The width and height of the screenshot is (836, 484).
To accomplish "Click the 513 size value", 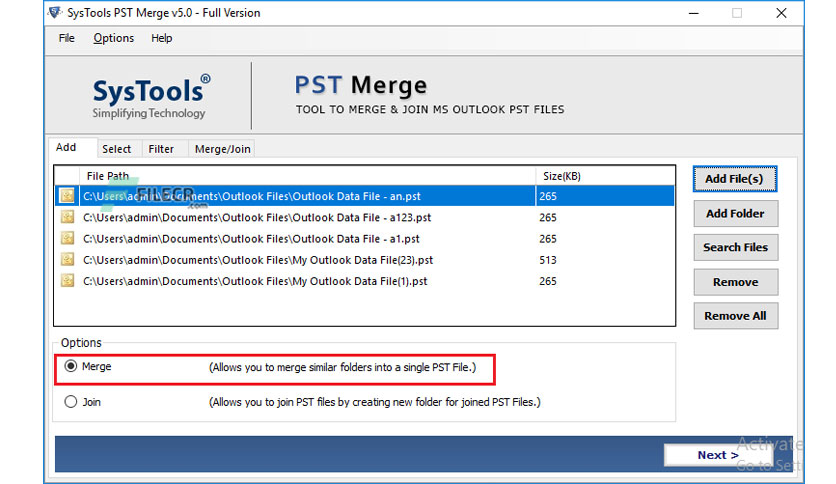I will coord(548,260).
